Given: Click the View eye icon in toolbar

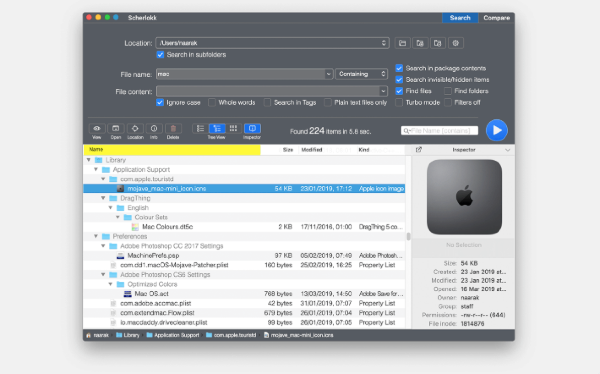Looking at the screenshot, I should 97,129.
